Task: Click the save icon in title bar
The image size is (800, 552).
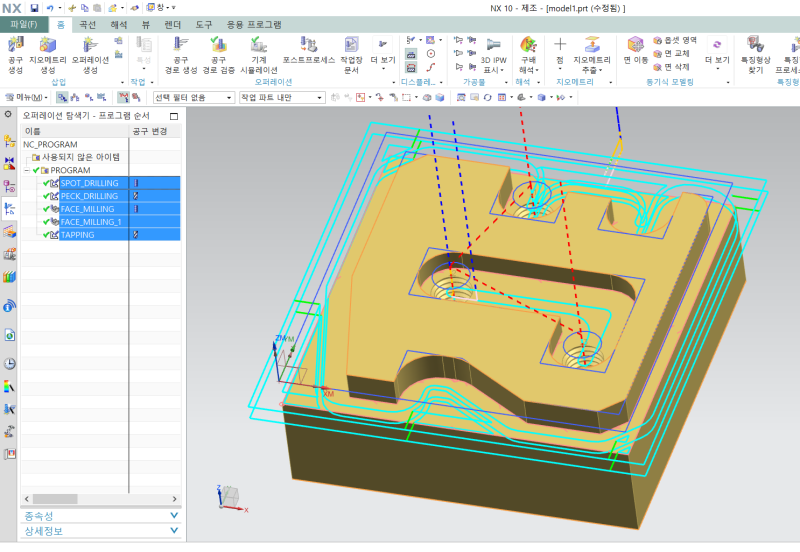Action: tap(34, 8)
